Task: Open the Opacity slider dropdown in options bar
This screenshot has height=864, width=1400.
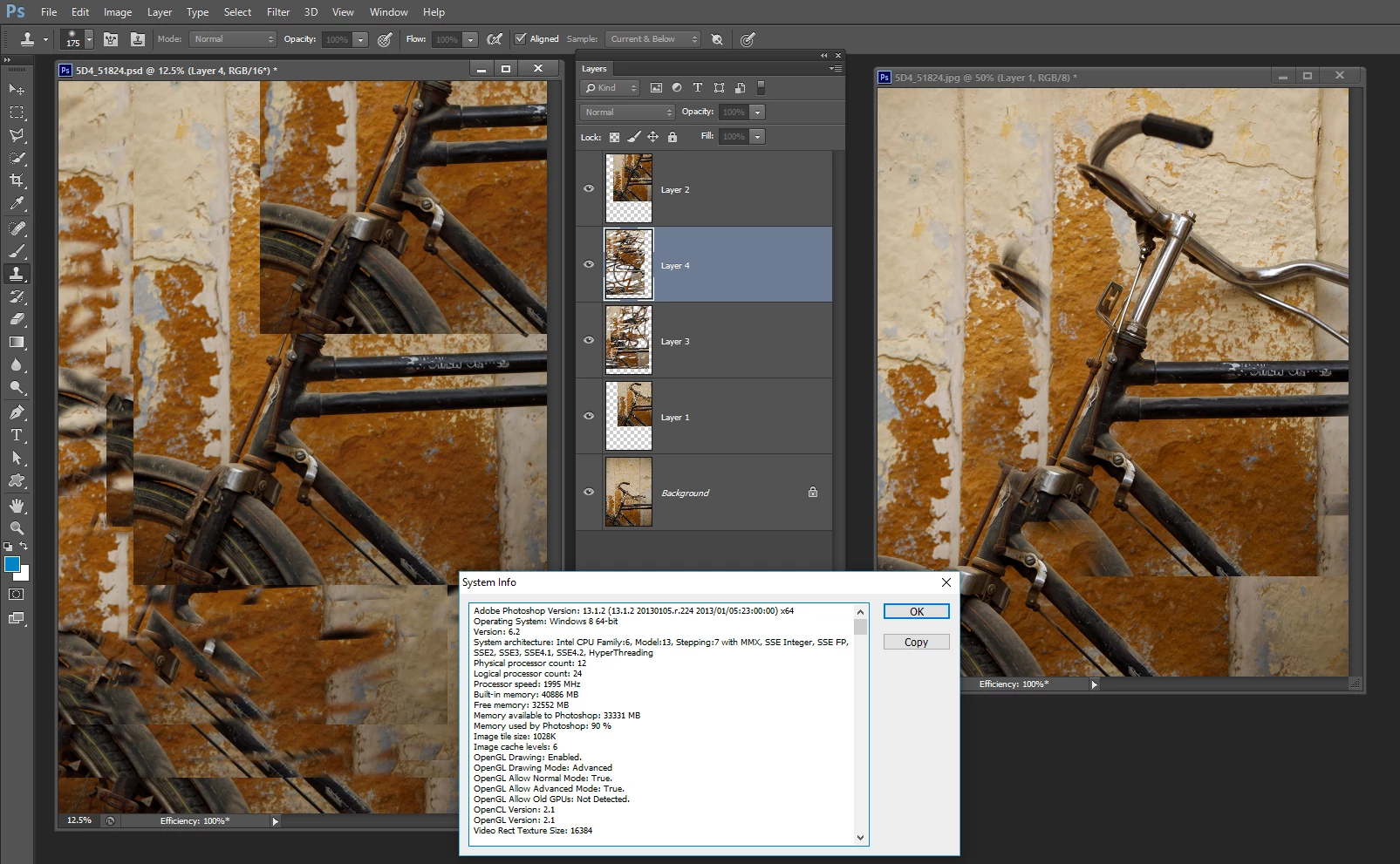Action: click(360, 39)
